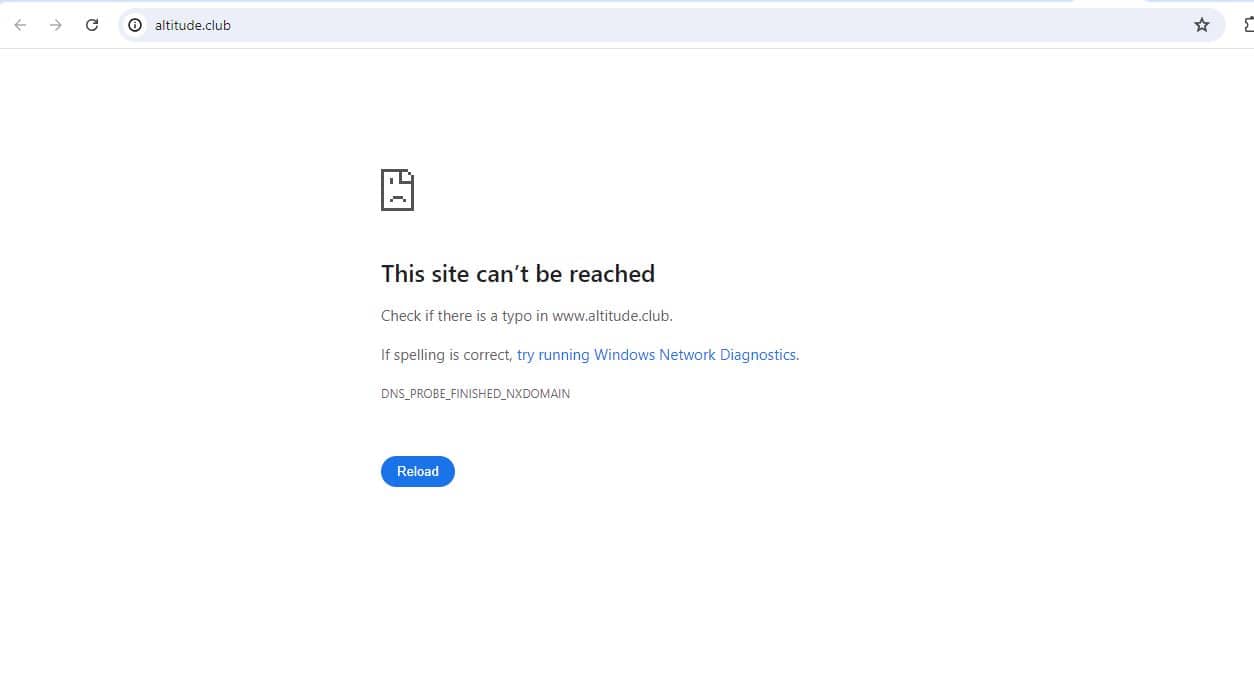
Task: Open try running Windows Network Diagnostics link
Action: [x=656, y=355]
